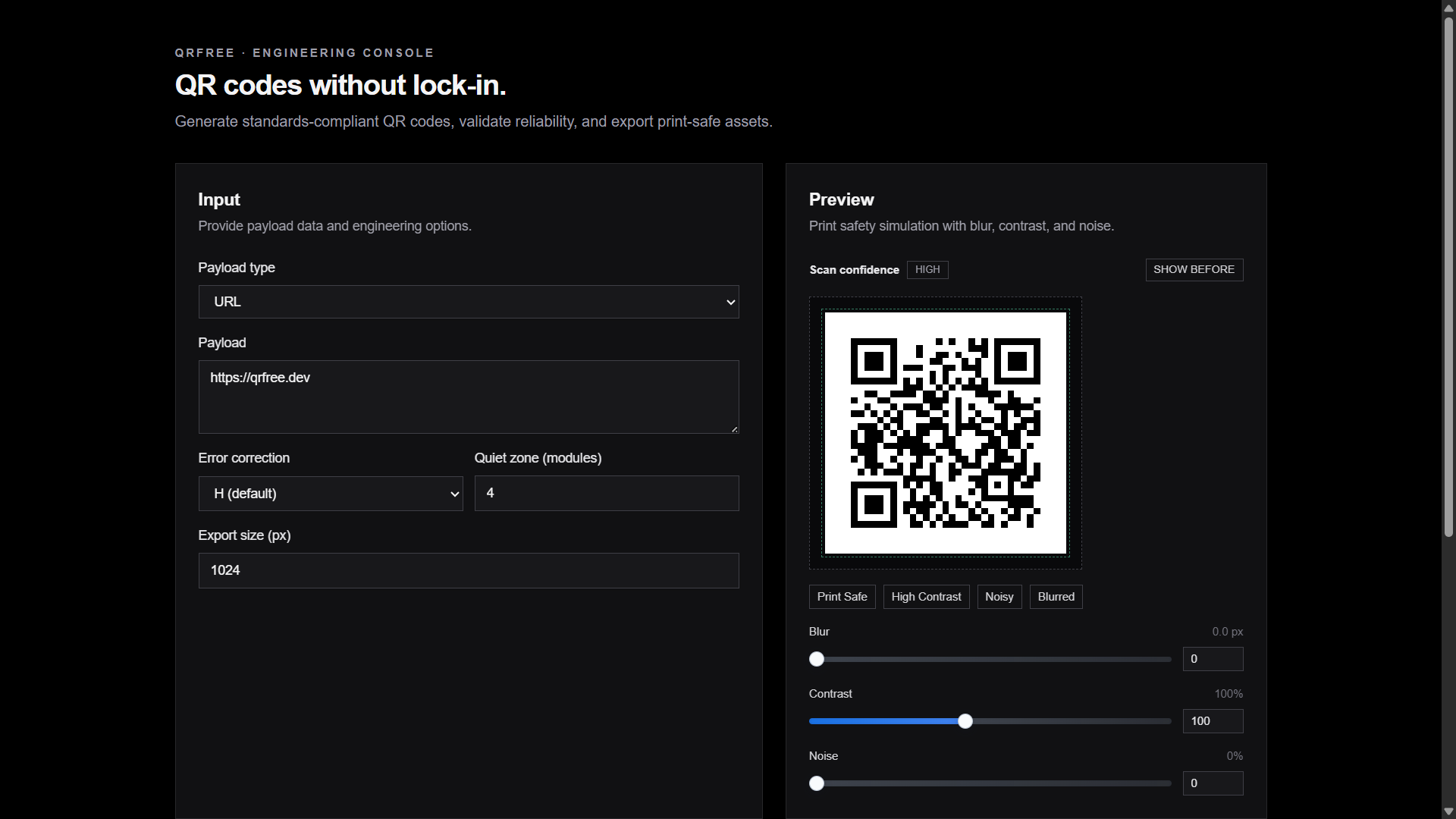1456x819 pixels.
Task: Click the scrollbar down arrow
Action: (1448, 811)
